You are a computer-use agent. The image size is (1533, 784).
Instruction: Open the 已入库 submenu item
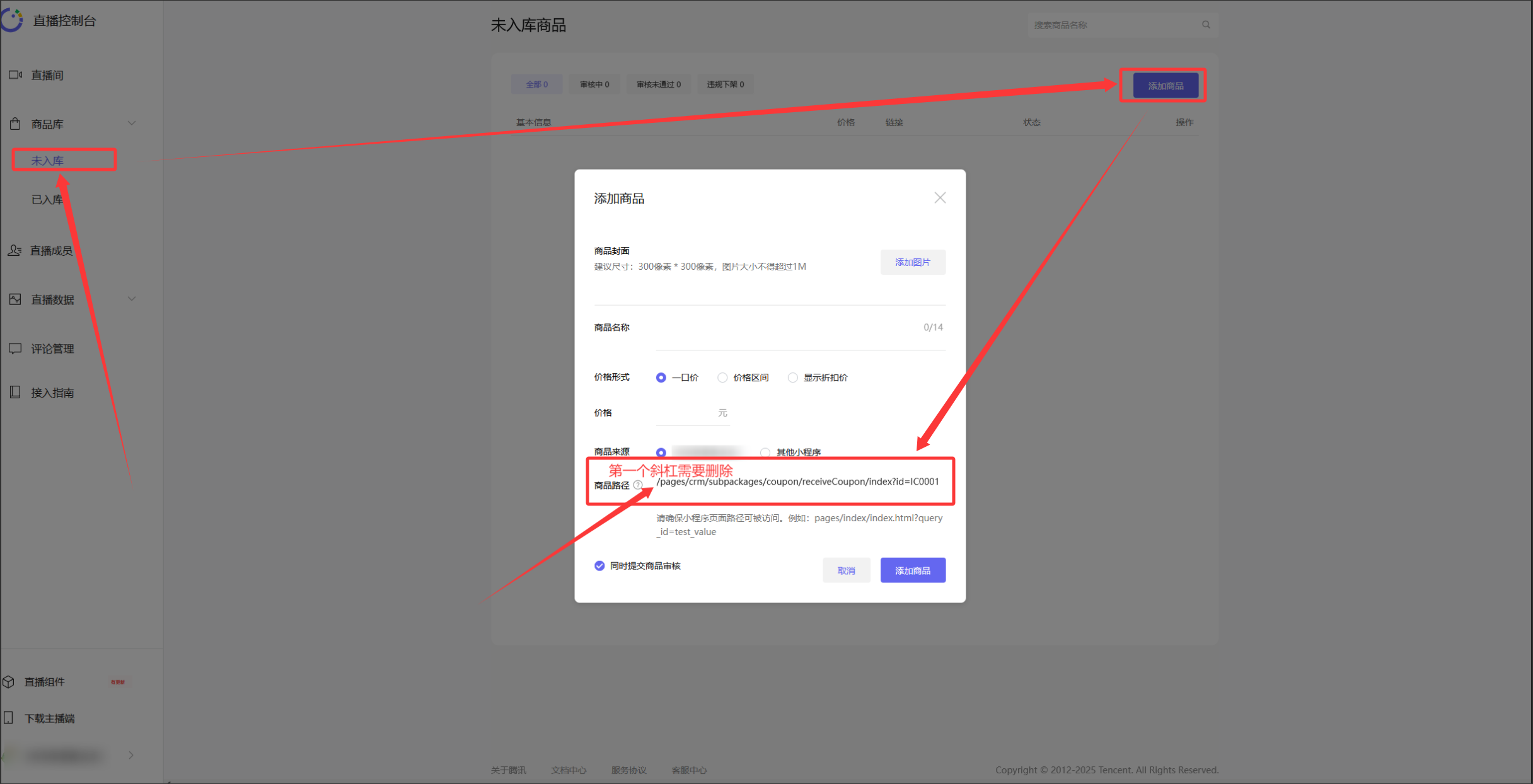(47, 199)
